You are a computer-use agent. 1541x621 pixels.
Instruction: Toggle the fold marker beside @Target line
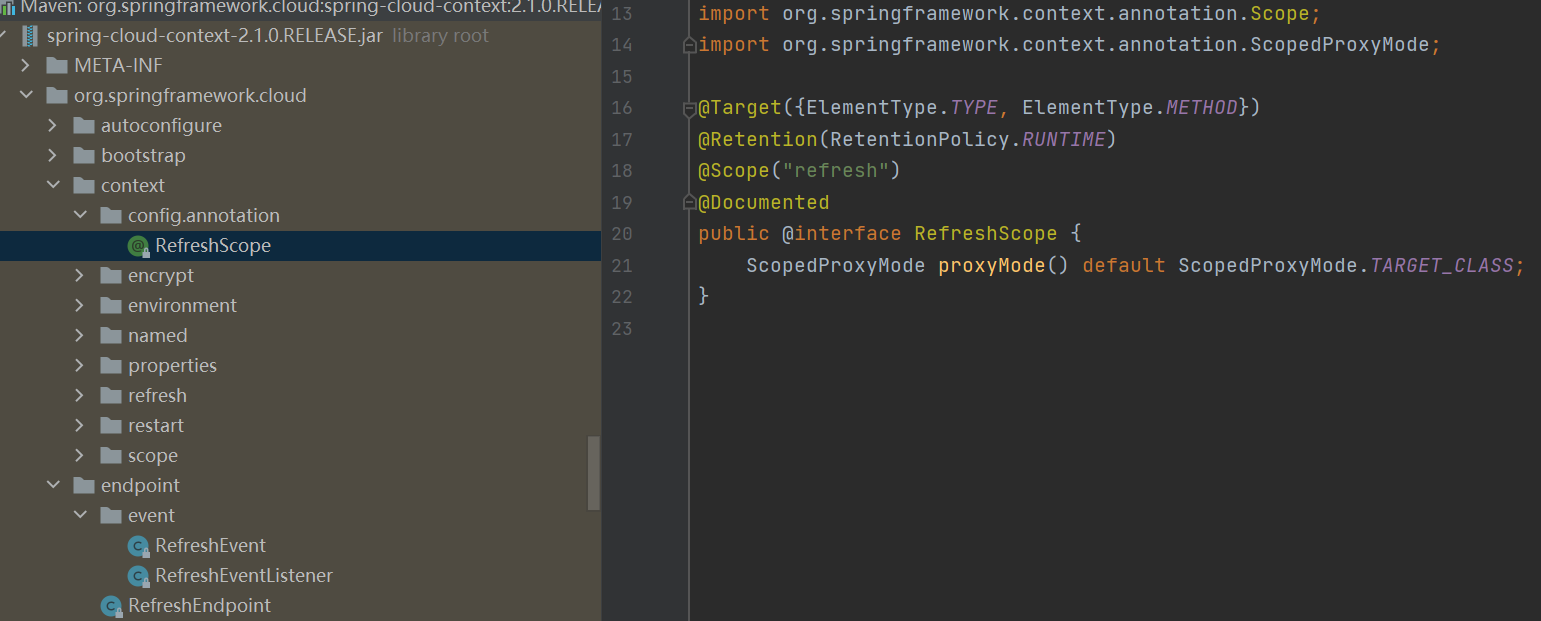coord(688,108)
